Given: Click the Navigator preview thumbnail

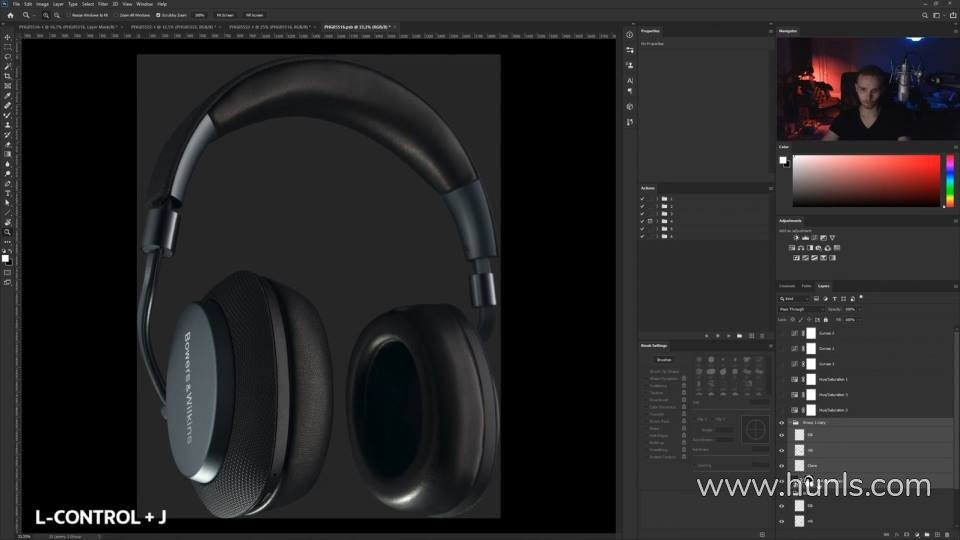Looking at the screenshot, I should pos(868,89).
